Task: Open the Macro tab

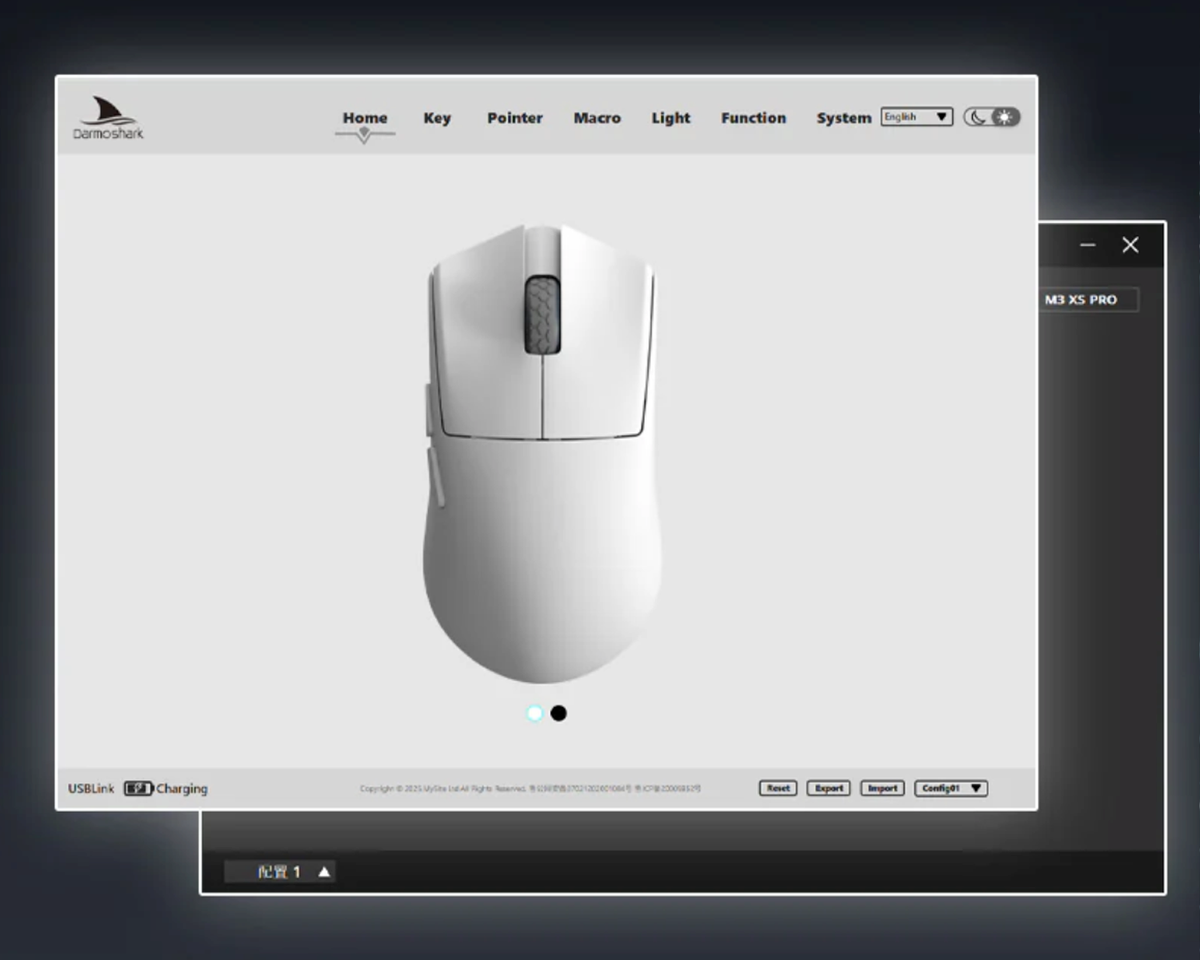Action: click(597, 118)
